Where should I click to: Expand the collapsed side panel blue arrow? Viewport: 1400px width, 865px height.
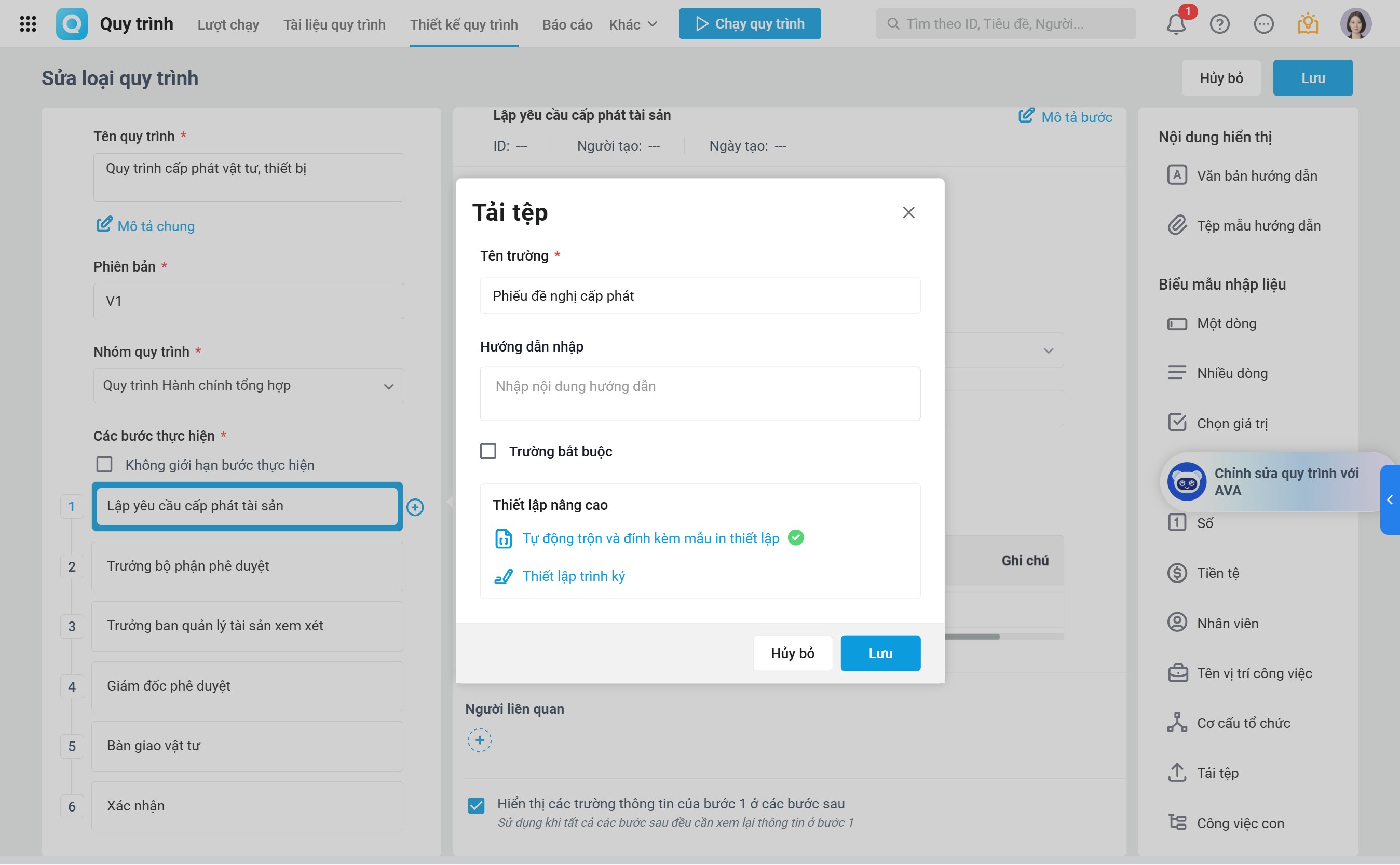click(x=1390, y=500)
